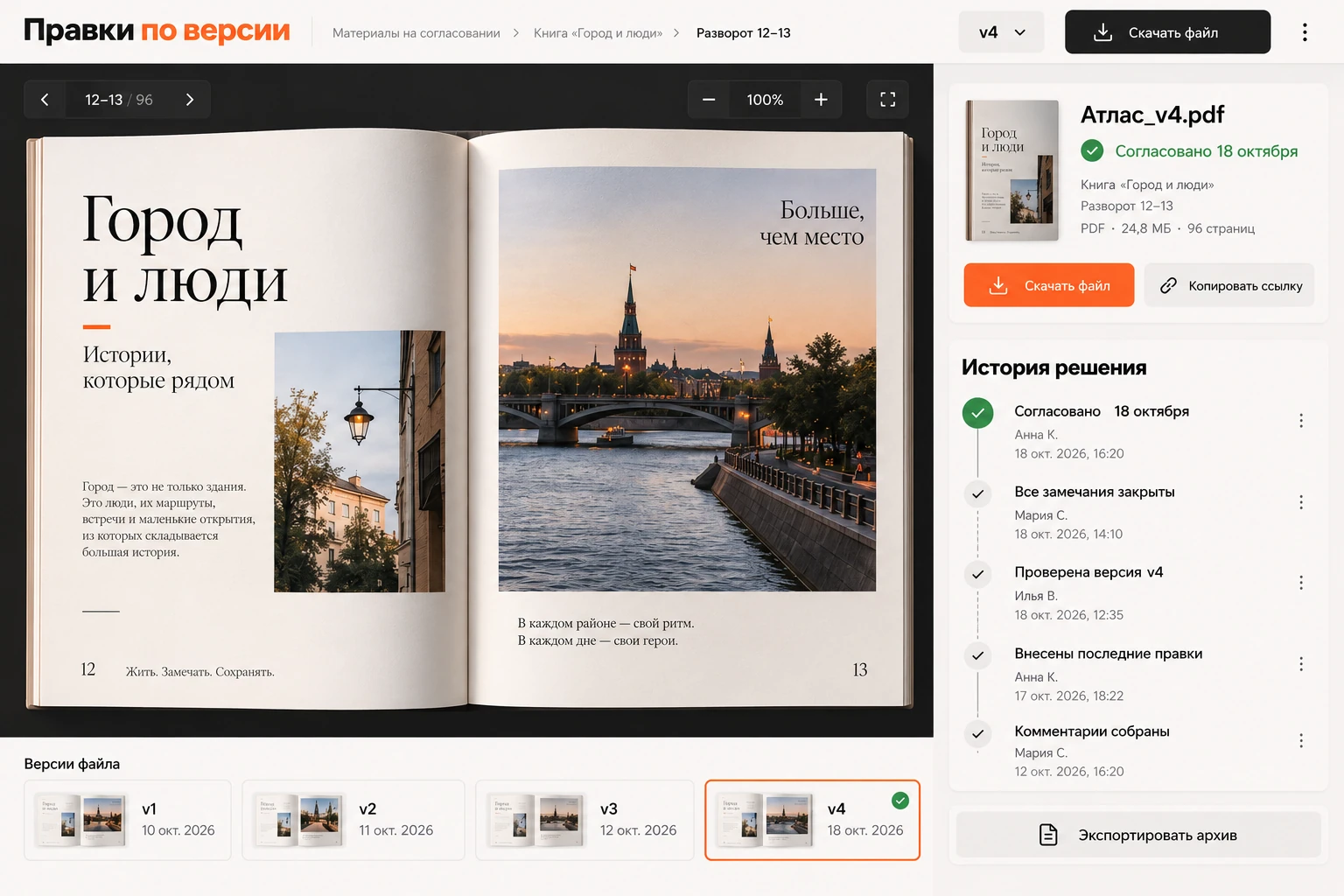Go to the previous spread arrow
The height and width of the screenshot is (896, 1344).
[45, 100]
